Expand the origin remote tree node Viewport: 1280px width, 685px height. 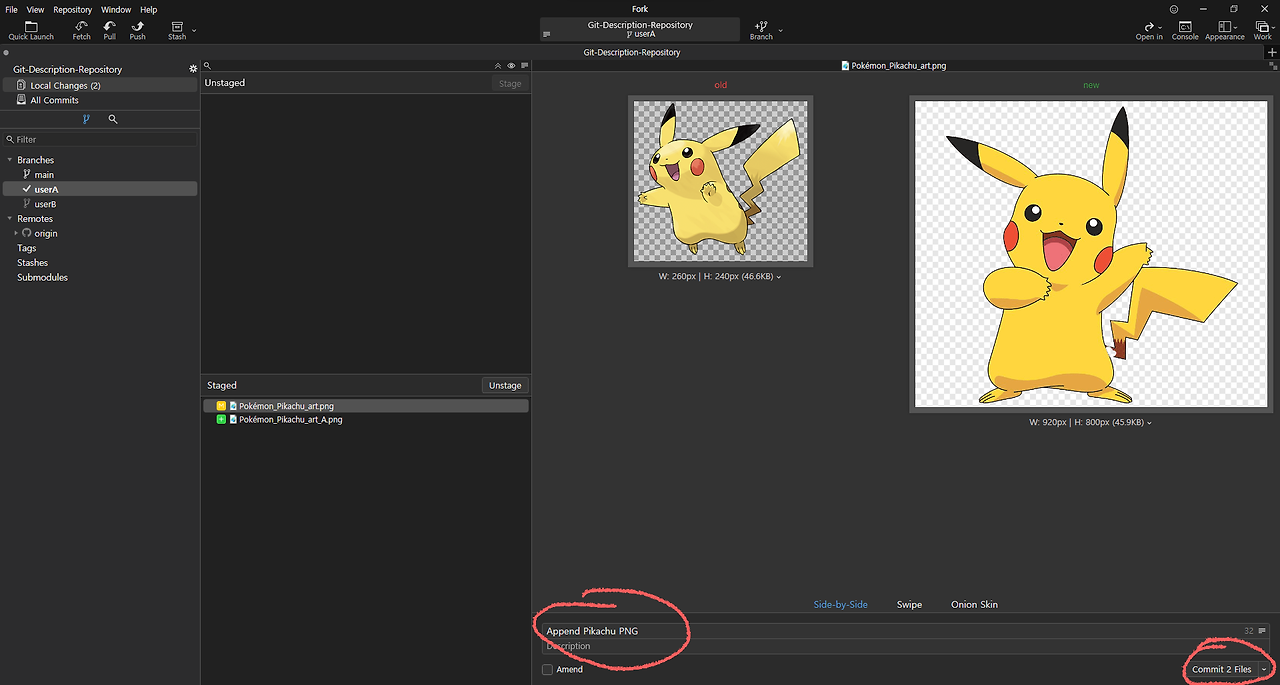pyautogui.click(x=16, y=233)
